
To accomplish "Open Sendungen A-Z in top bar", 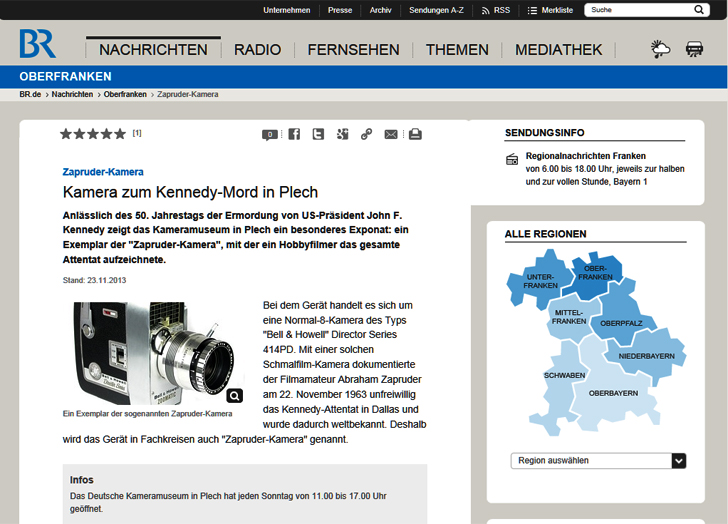I will coord(436,10).
